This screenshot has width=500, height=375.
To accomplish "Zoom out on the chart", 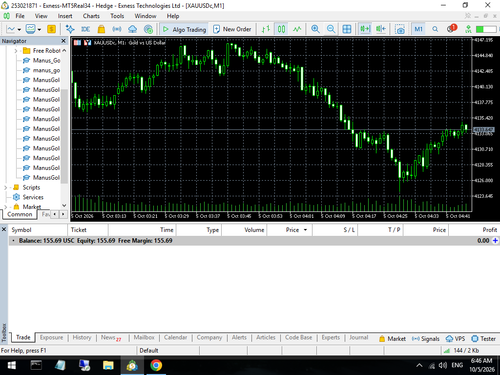I will point(331,29).
